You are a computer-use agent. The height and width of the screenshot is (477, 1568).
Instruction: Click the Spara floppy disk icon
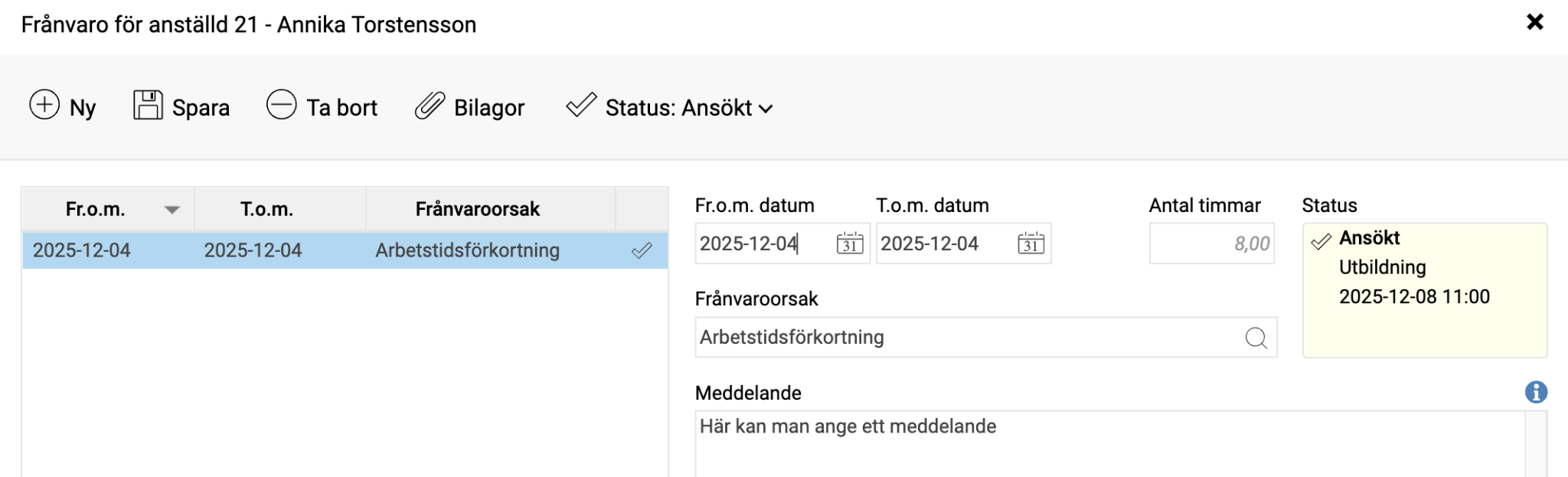(148, 105)
